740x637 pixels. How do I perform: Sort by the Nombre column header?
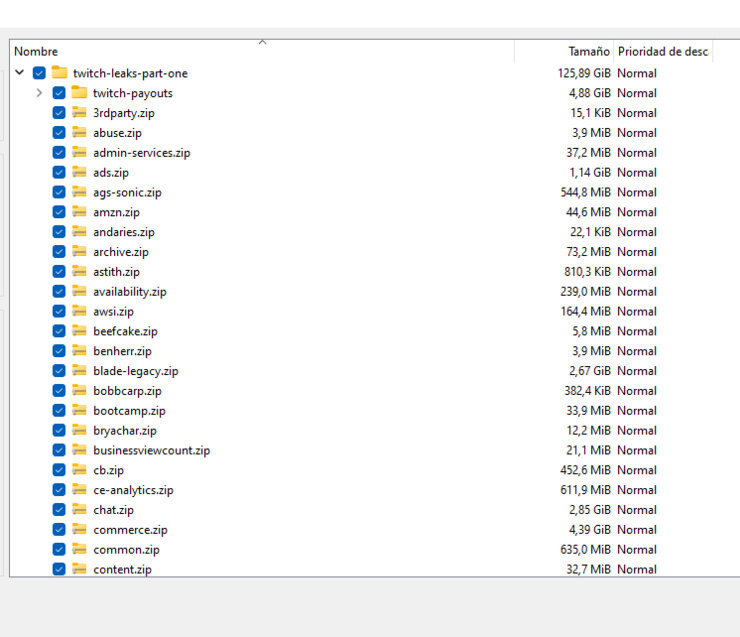[36, 52]
